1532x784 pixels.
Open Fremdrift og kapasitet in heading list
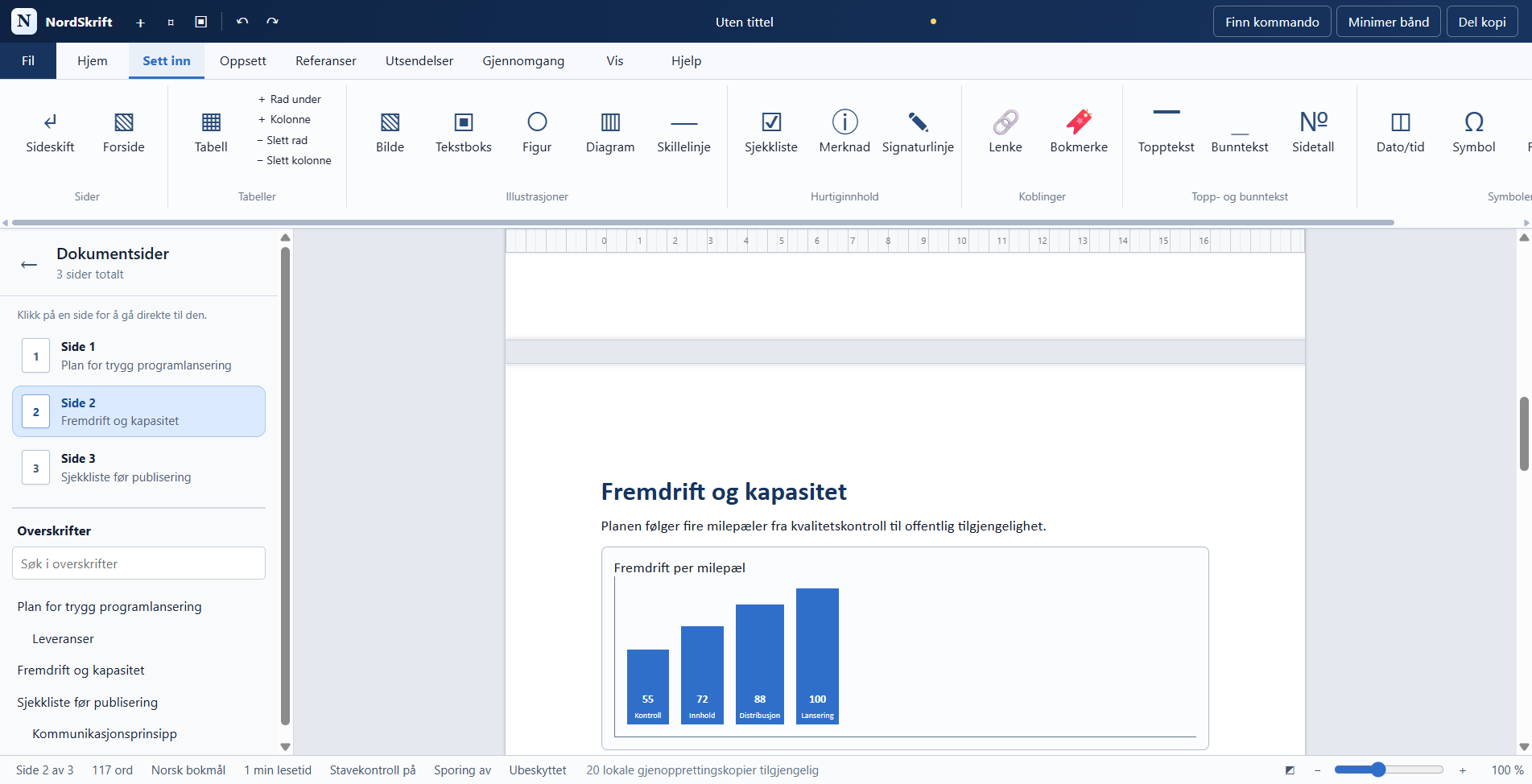81,671
